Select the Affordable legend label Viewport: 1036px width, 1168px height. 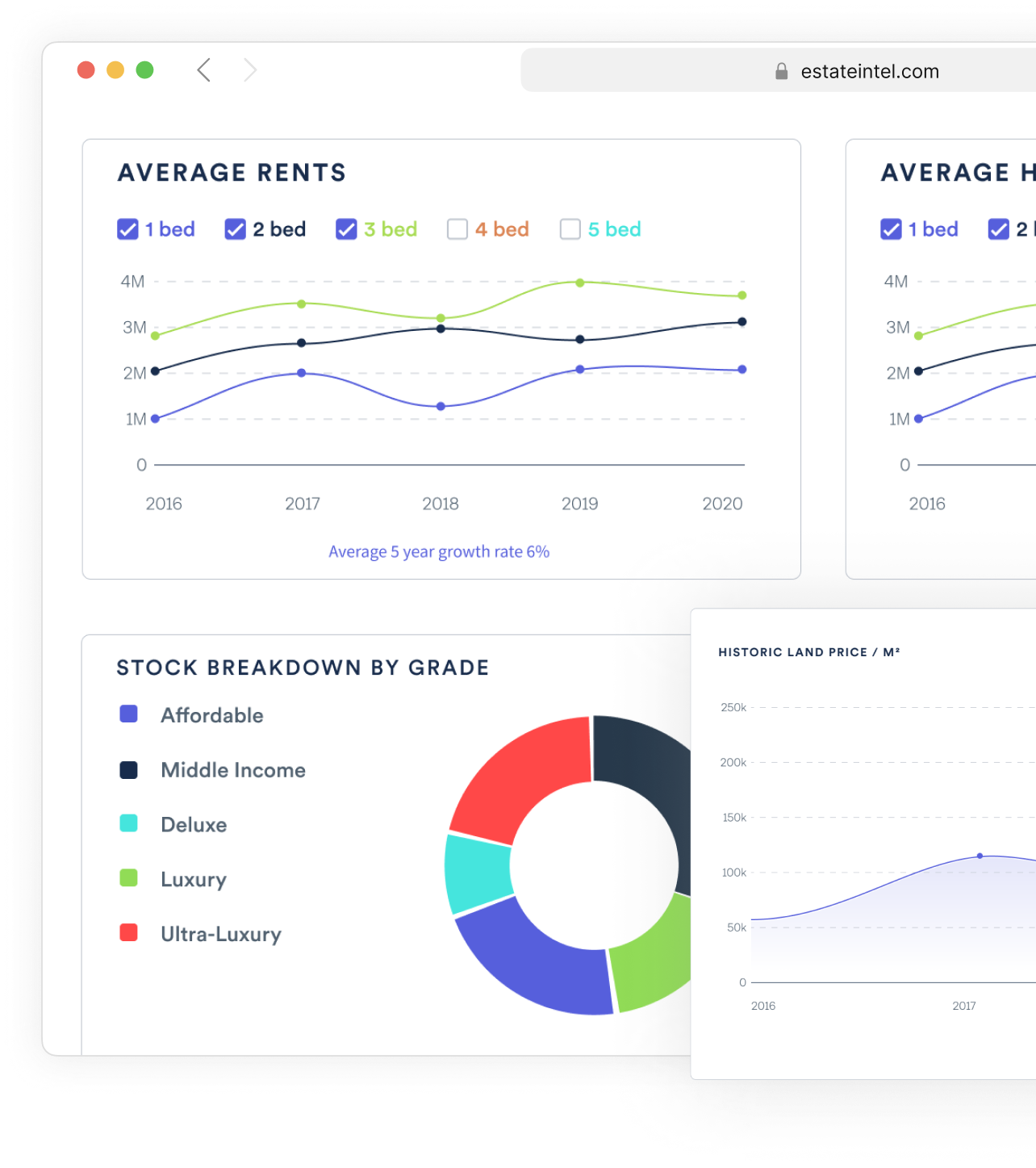(212, 715)
